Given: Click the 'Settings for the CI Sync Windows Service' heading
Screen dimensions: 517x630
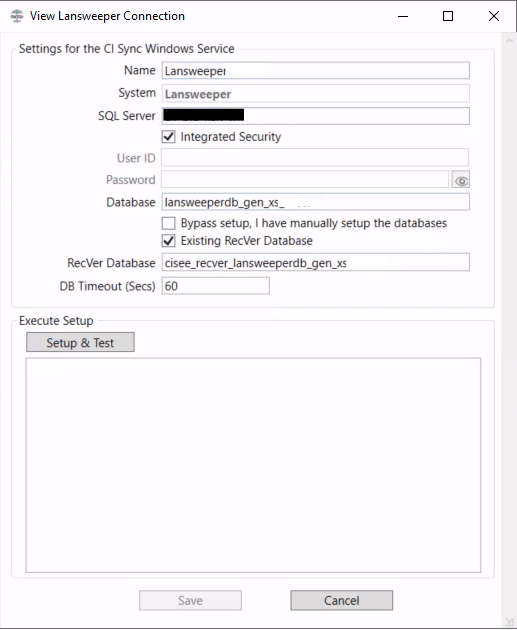Looking at the screenshot, I should tap(127, 49).
